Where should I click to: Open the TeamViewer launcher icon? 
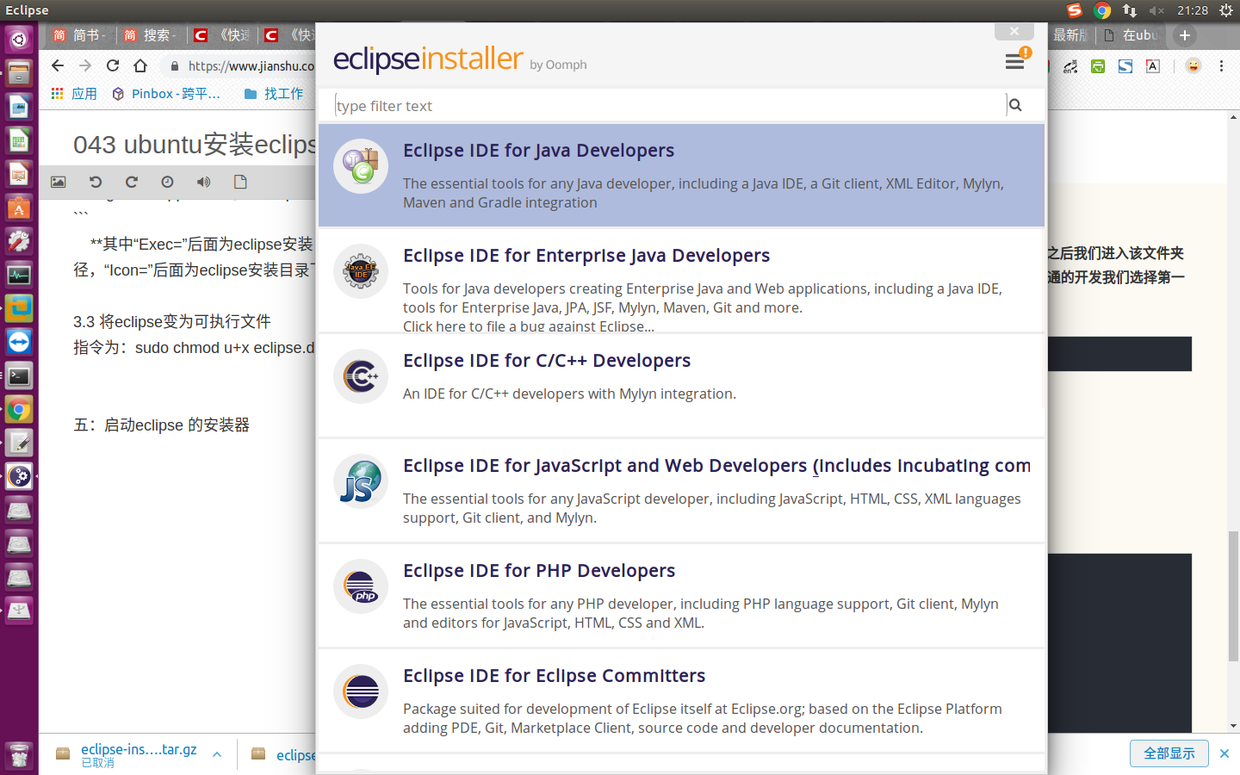[x=19, y=342]
